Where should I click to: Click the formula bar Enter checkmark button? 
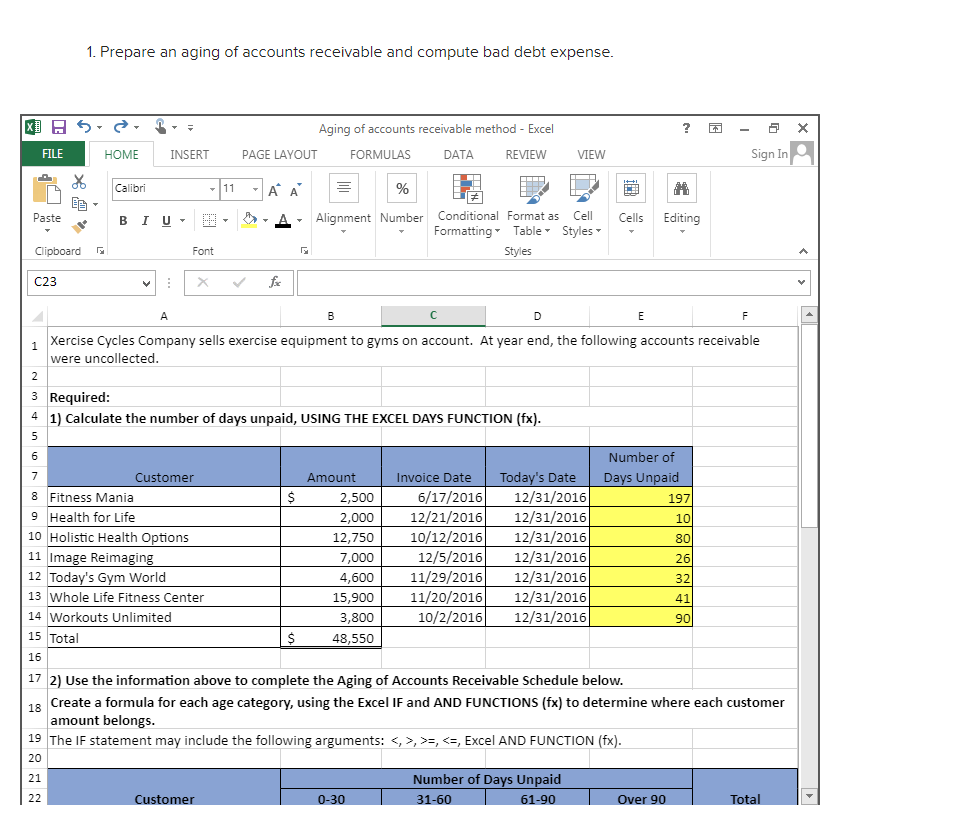tap(239, 282)
